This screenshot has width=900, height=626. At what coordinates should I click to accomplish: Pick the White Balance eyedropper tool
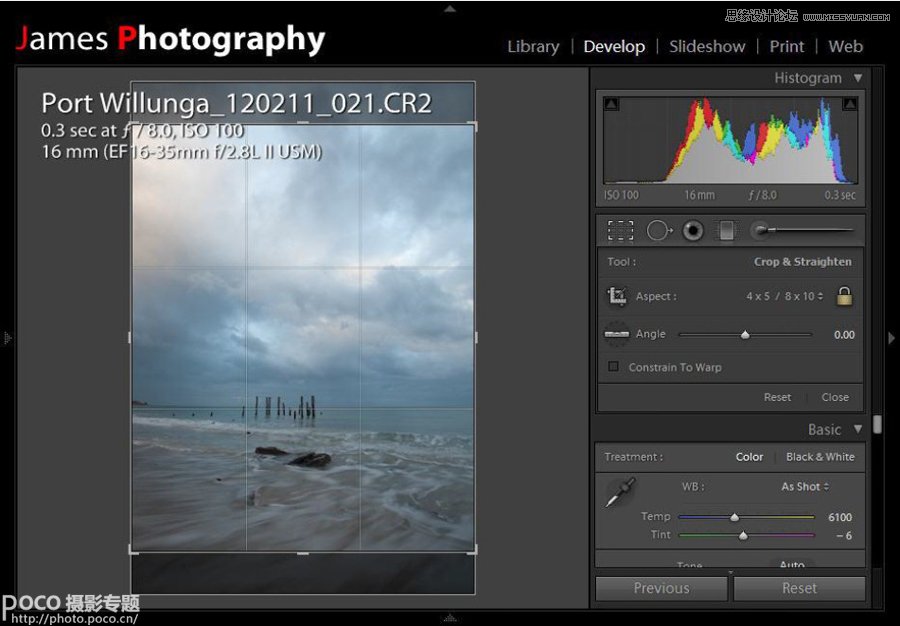tap(620, 492)
